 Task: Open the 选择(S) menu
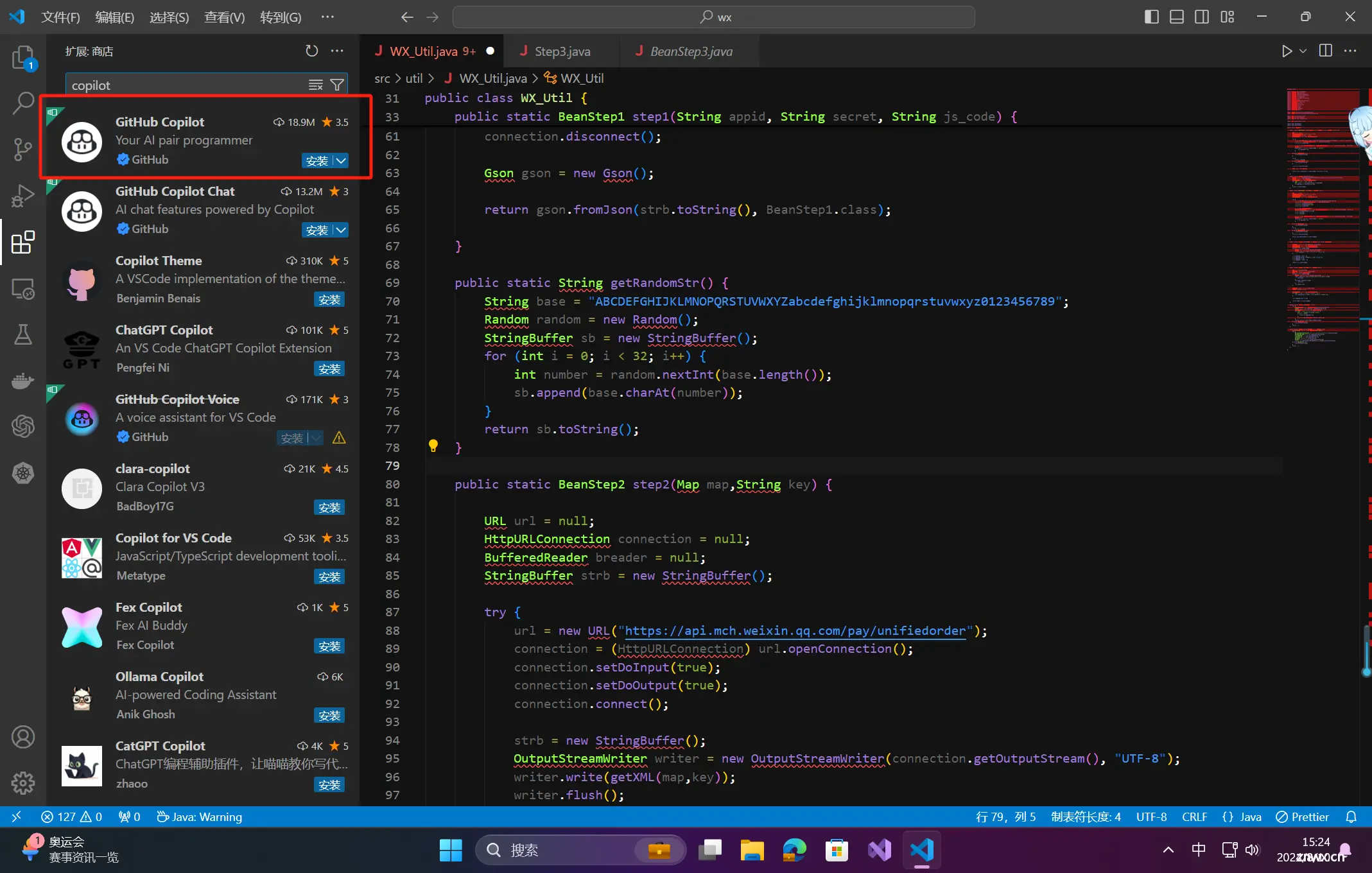click(169, 17)
